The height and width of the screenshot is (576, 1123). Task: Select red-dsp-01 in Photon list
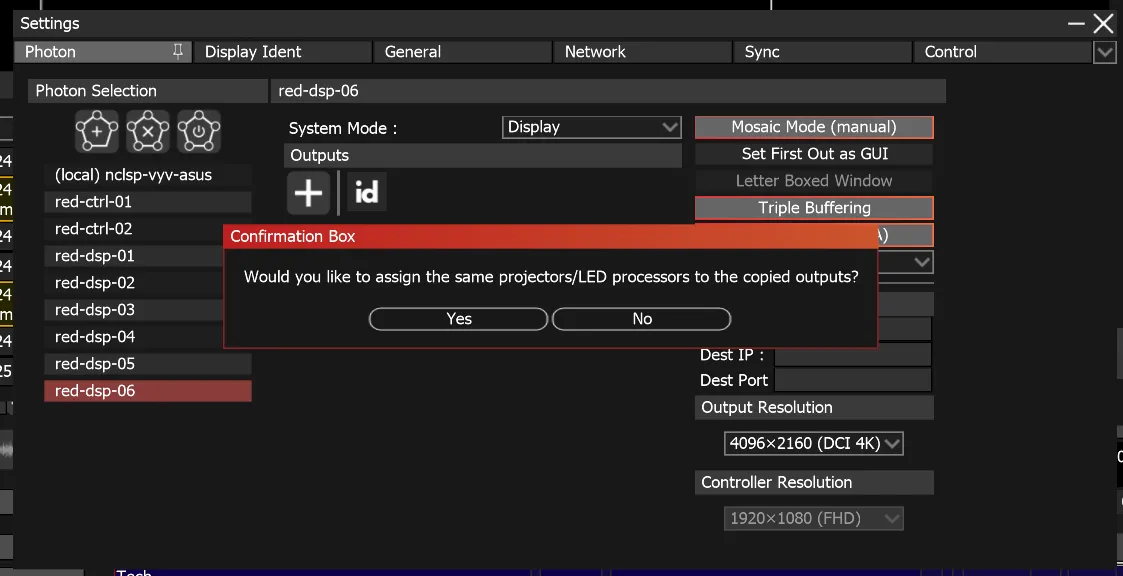tap(133, 256)
